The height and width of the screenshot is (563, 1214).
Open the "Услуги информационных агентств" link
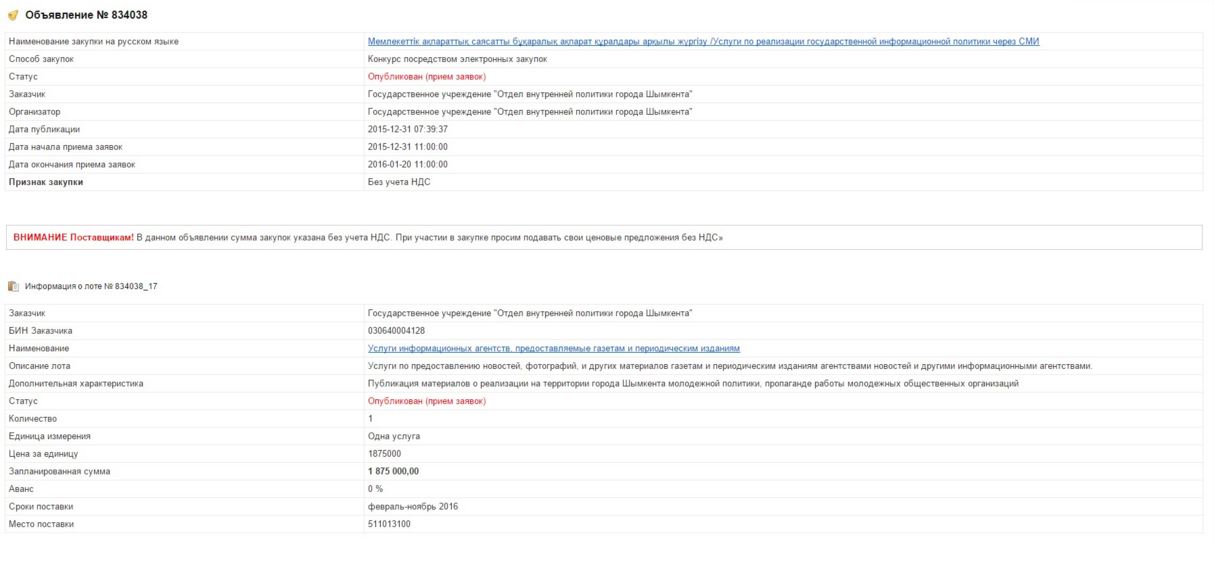click(553, 348)
